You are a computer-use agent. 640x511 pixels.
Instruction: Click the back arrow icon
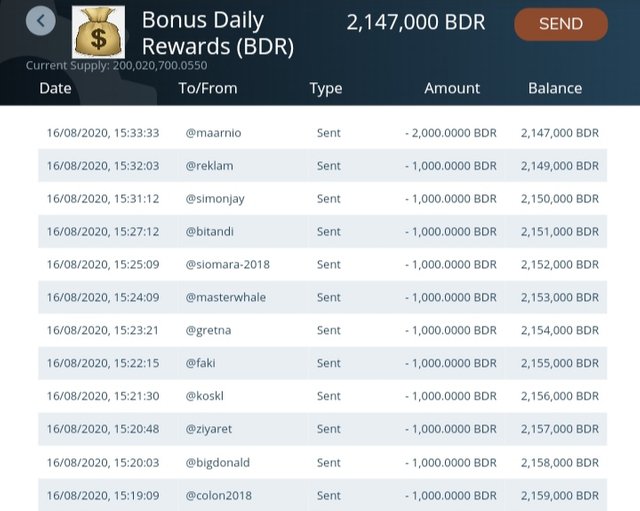pos(40,21)
